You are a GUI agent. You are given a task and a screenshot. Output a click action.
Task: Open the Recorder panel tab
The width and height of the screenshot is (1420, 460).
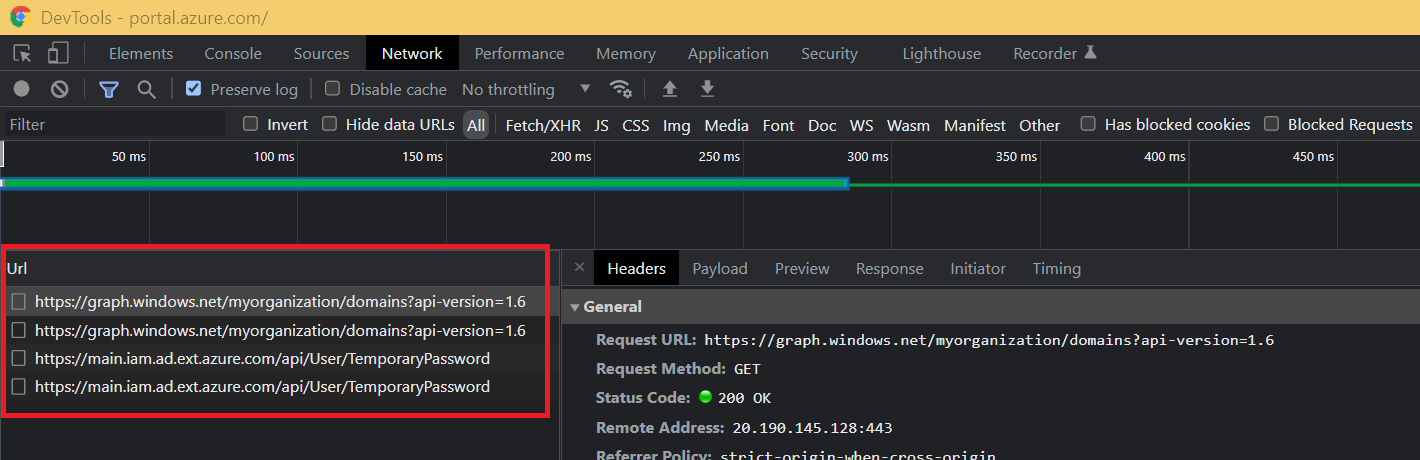[1055, 54]
